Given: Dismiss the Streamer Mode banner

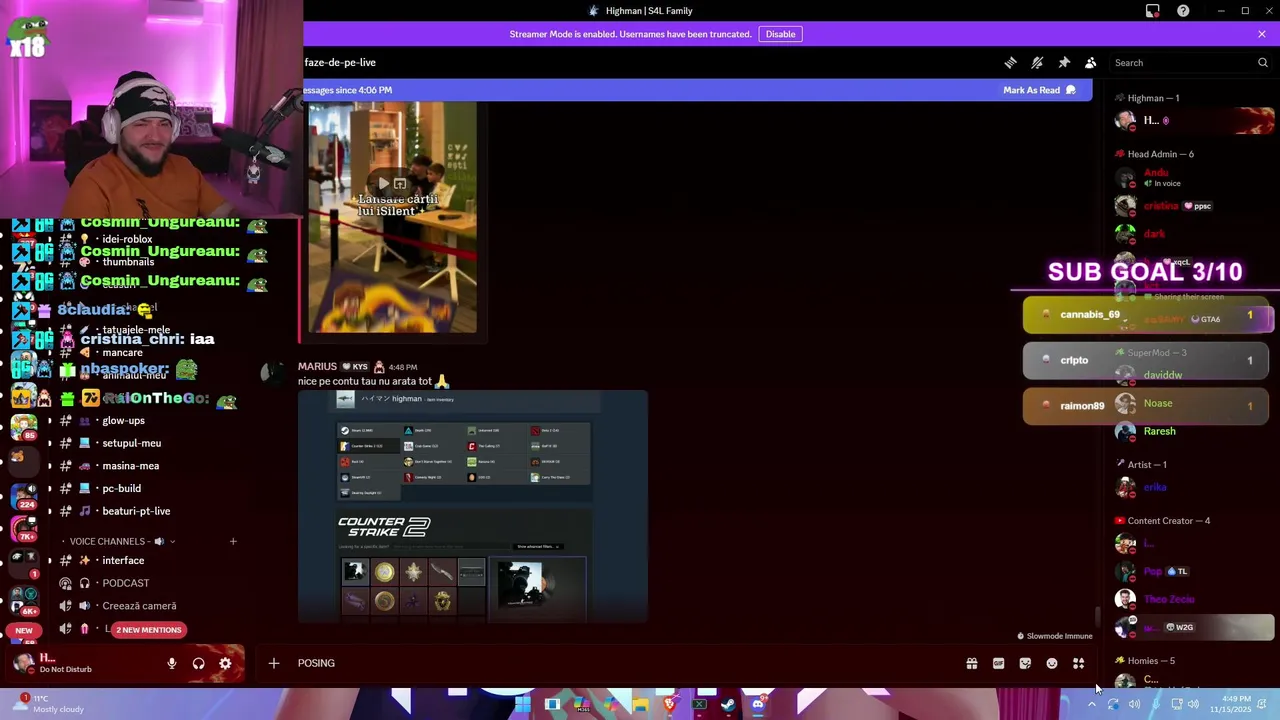Looking at the screenshot, I should click(x=1262, y=34).
